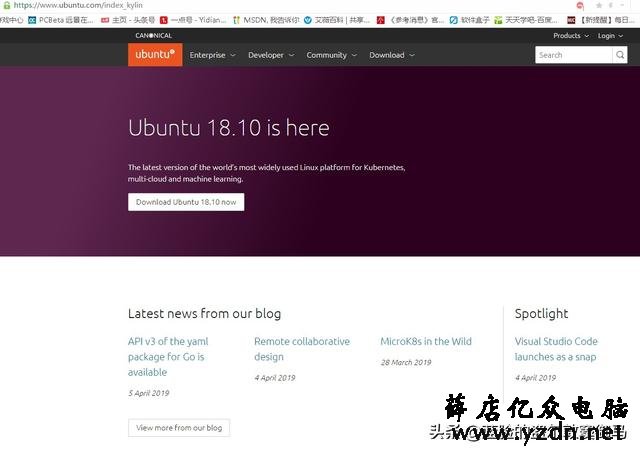The height and width of the screenshot is (453, 640).
Task: Expand the Community menu
Action: pyautogui.click(x=331, y=55)
